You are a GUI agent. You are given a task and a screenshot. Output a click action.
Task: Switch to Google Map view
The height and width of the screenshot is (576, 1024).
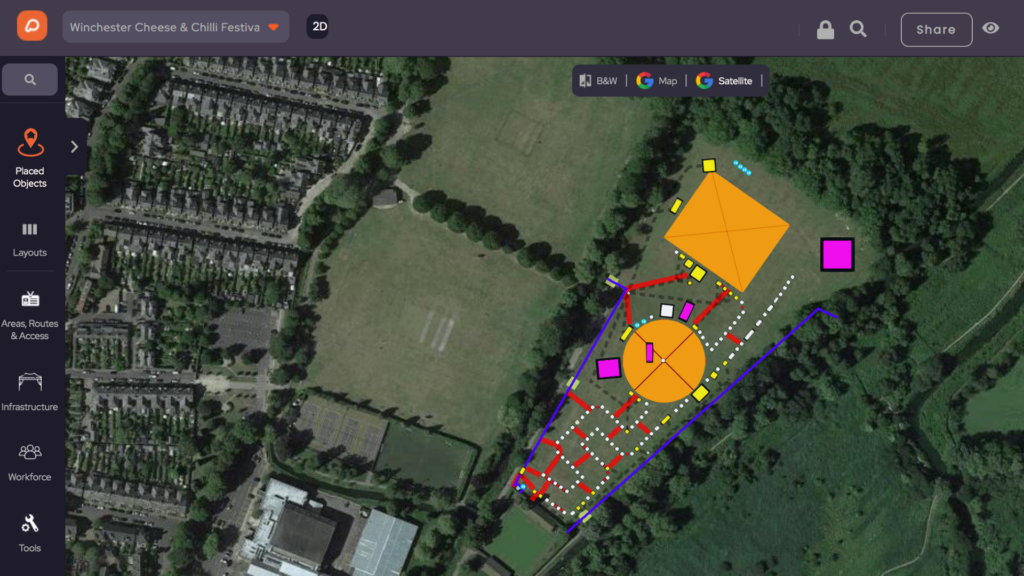tap(657, 81)
